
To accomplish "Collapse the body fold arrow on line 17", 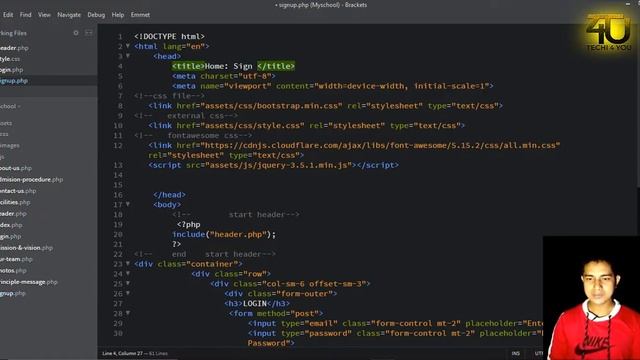I will point(128,204).
